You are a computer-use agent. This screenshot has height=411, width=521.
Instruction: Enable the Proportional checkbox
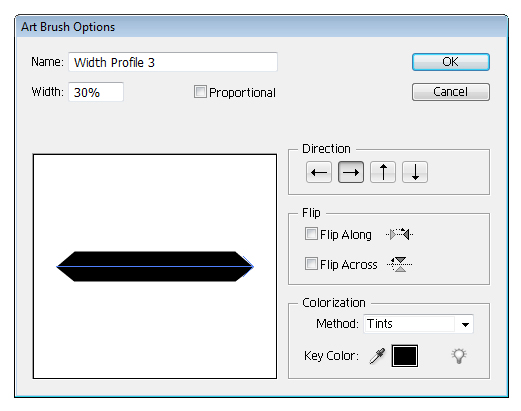(x=200, y=92)
